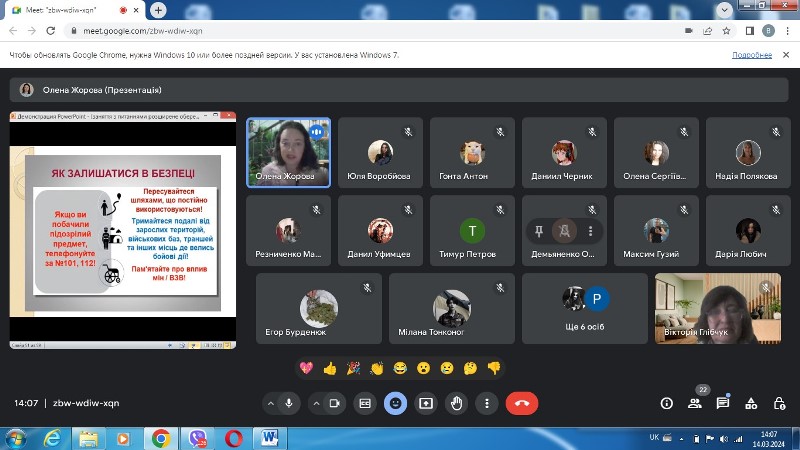Open more options menu in call bar
Screen dimensions: 800x450
[x=487, y=404]
